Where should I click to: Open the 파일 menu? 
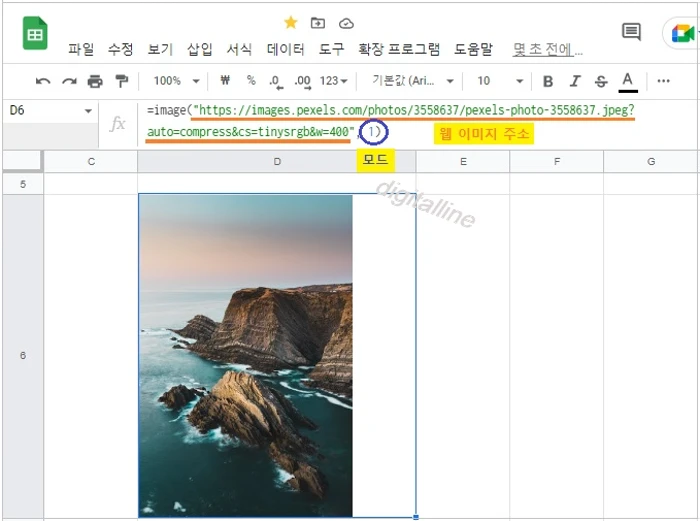[81, 49]
